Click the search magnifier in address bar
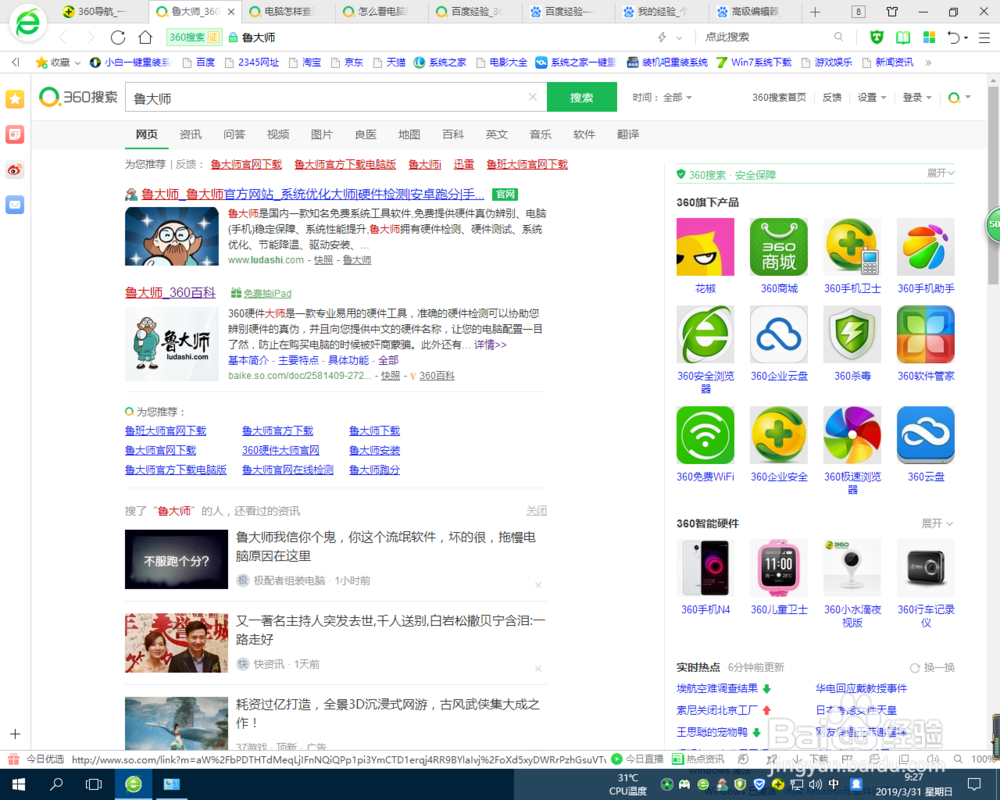The height and width of the screenshot is (800, 1000). (838, 37)
